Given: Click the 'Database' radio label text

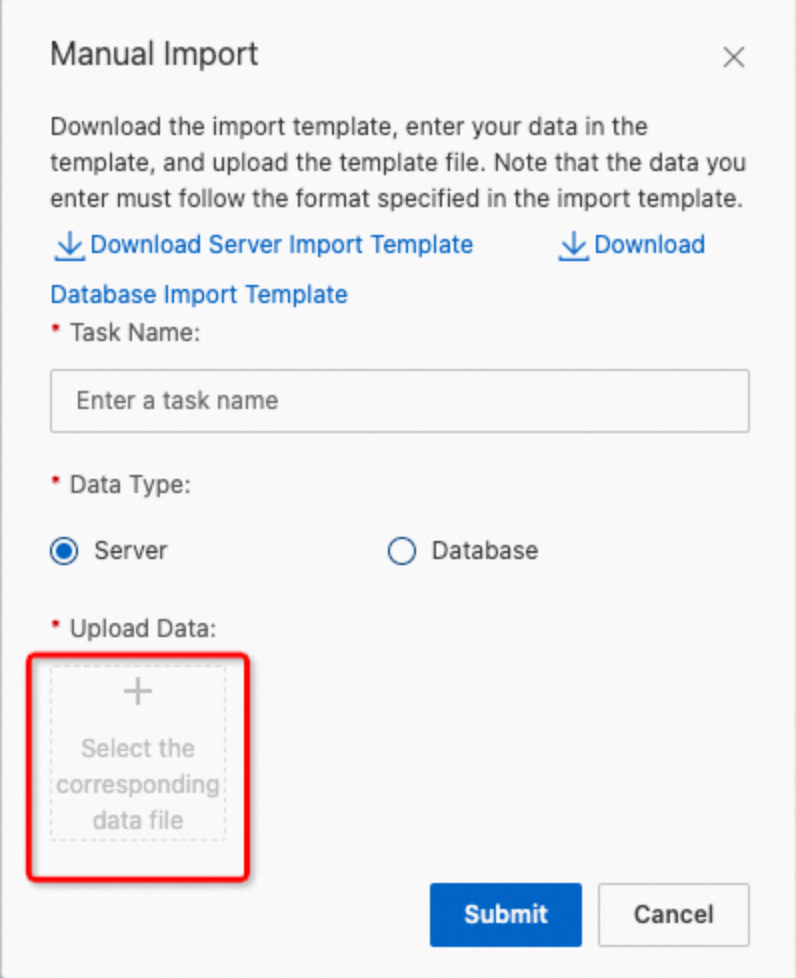Looking at the screenshot, I should [484, 551].
